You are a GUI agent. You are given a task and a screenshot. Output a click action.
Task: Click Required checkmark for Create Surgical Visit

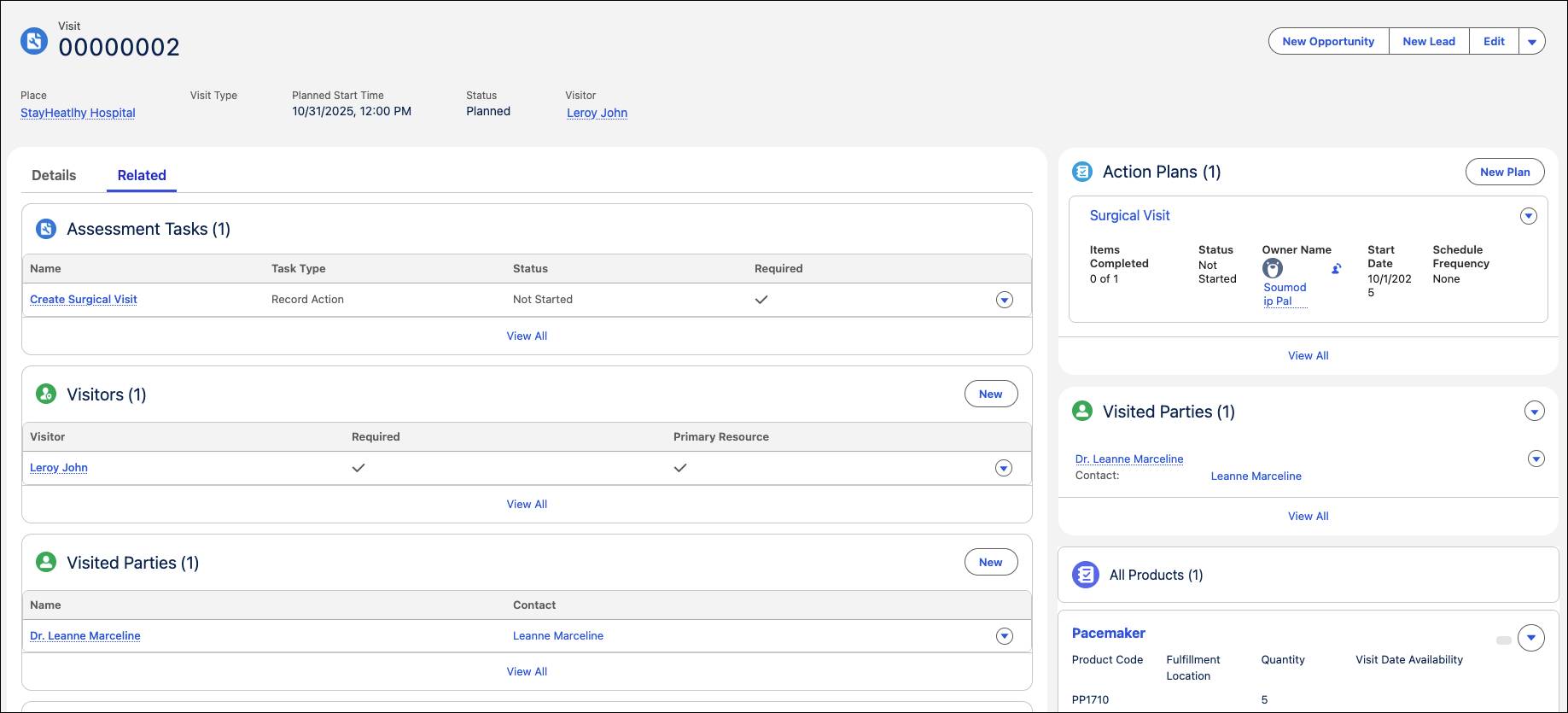click(761, 299)
